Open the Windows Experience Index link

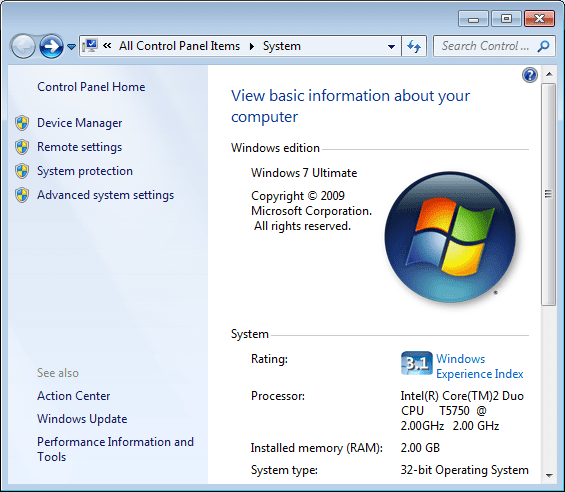pyautogui.click(x=480, y=366)
